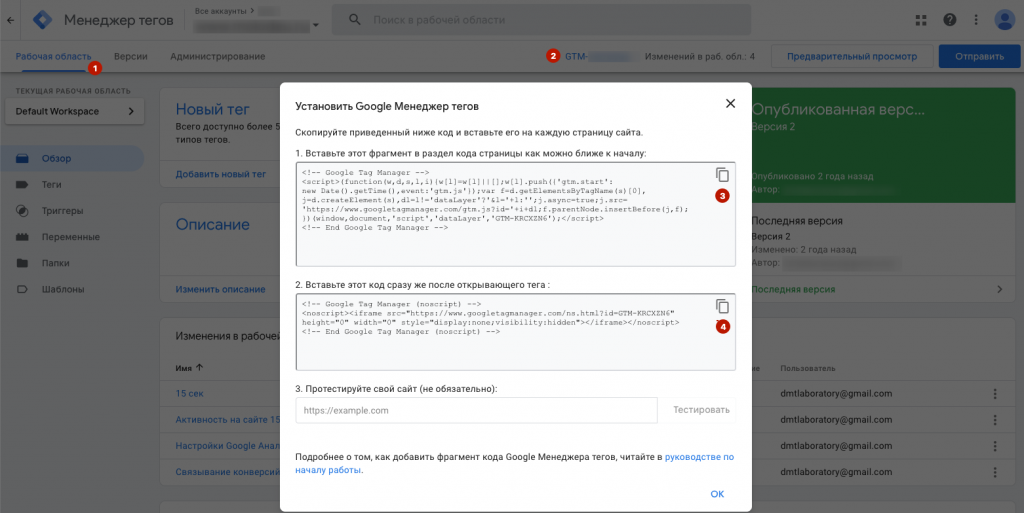This screenshot has height=513, width=1024.
Task: Click the Обзор sidebar icon
Action: coord(22,159)
